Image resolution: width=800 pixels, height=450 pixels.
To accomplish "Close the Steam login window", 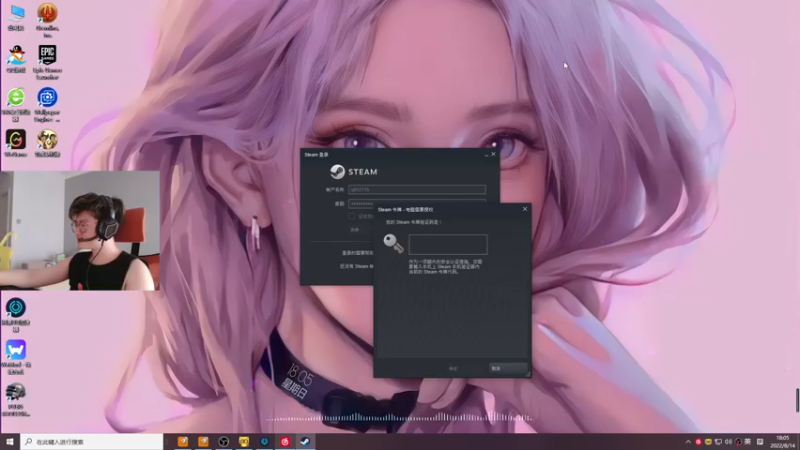I will 493,154.
